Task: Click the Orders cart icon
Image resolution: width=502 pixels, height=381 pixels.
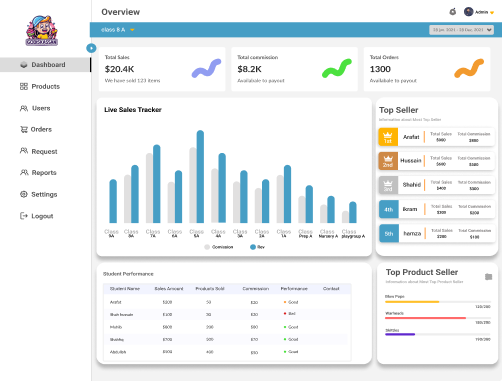Action: point(24,129)
